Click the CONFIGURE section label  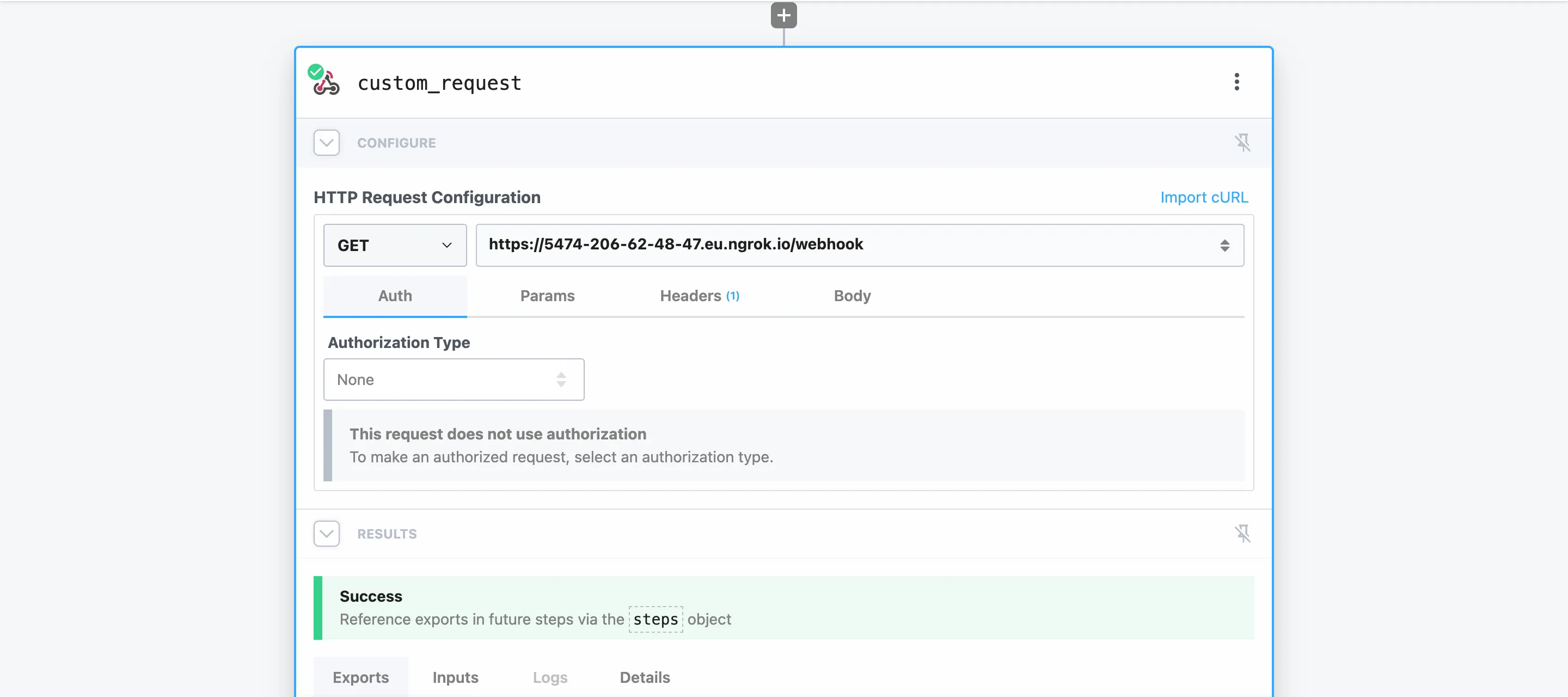point(396,143)
